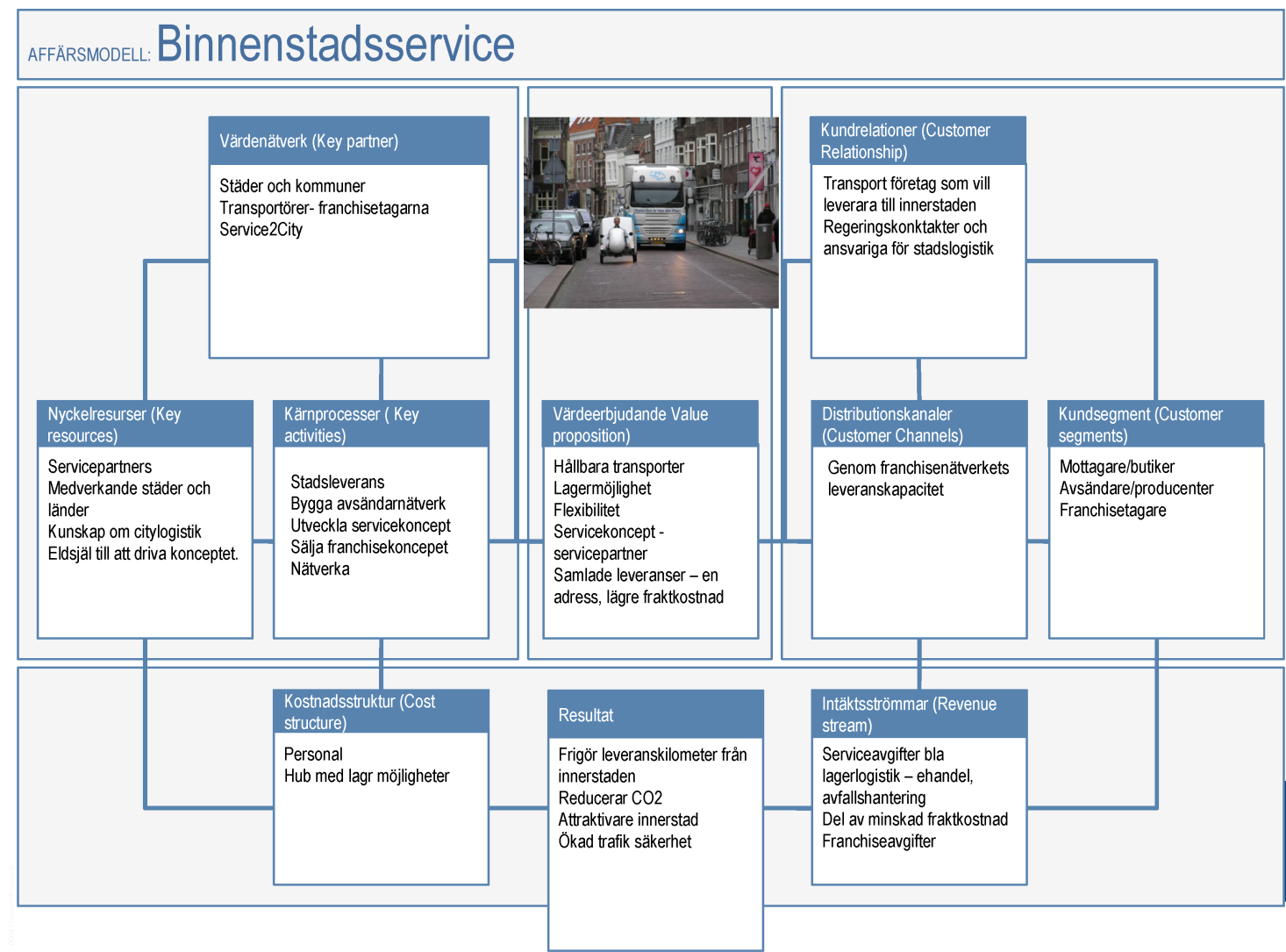Click 'adress, lägre fraktkostnad' line
Viewport: 1286px width, 952px height.
(x=639, y=598)
